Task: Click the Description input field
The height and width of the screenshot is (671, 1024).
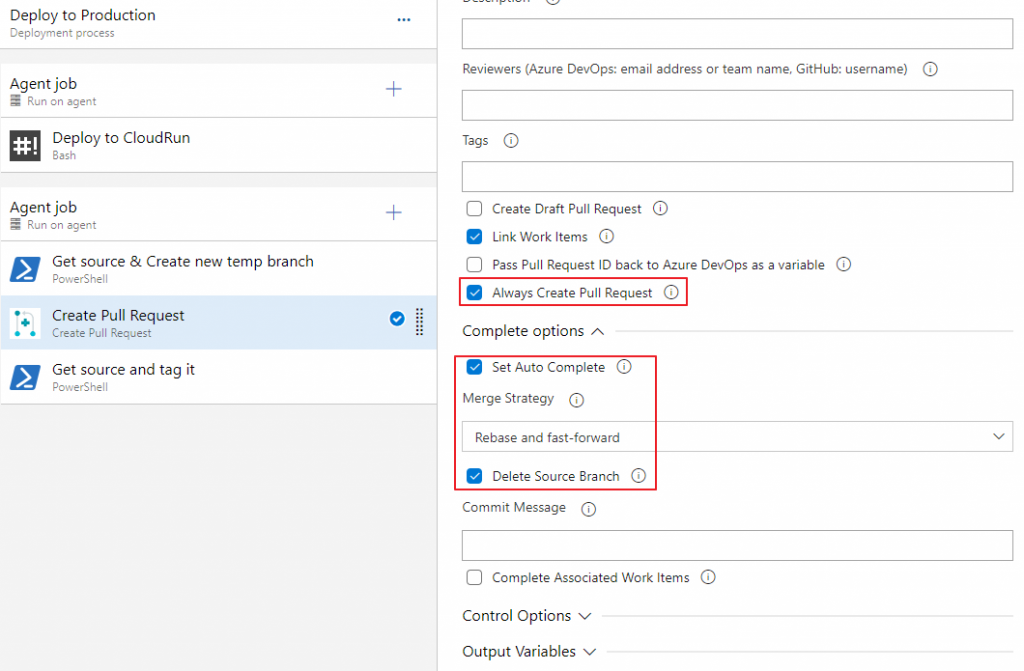Action: tap(737, 33)
